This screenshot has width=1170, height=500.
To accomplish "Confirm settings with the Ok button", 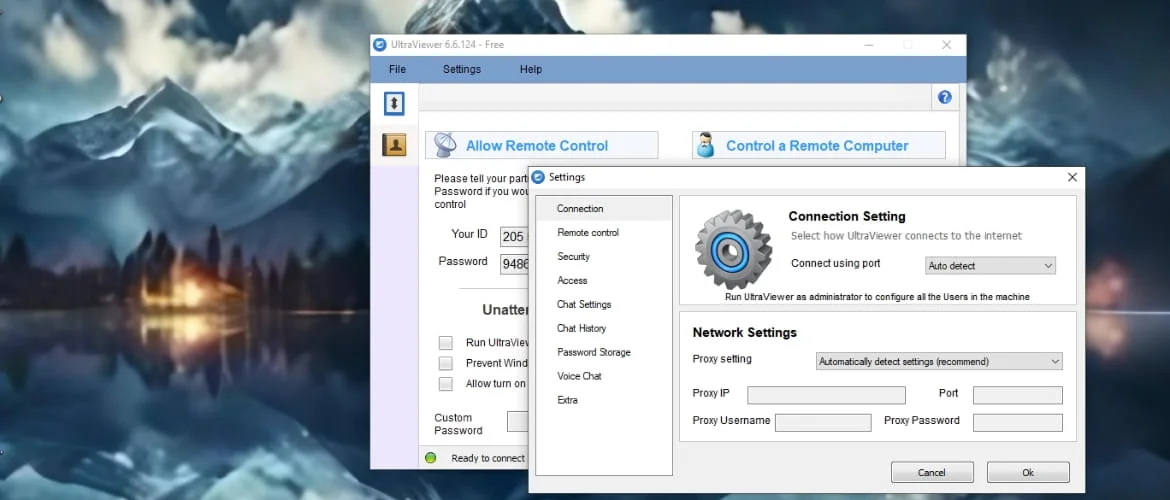I will click(1028, 472).
